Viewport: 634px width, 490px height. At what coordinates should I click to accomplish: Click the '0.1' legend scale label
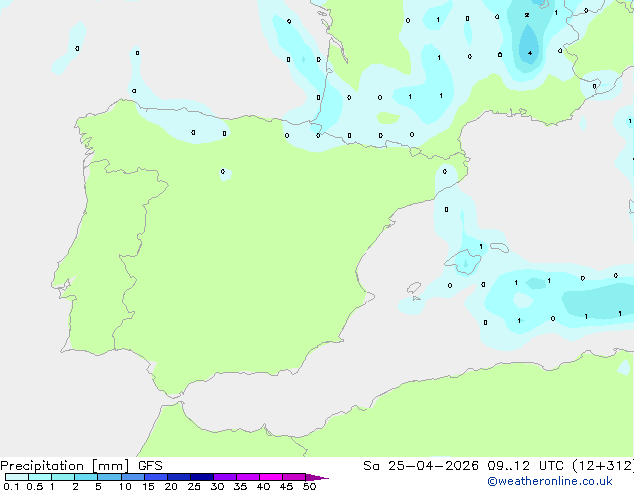tap(11, 486)
